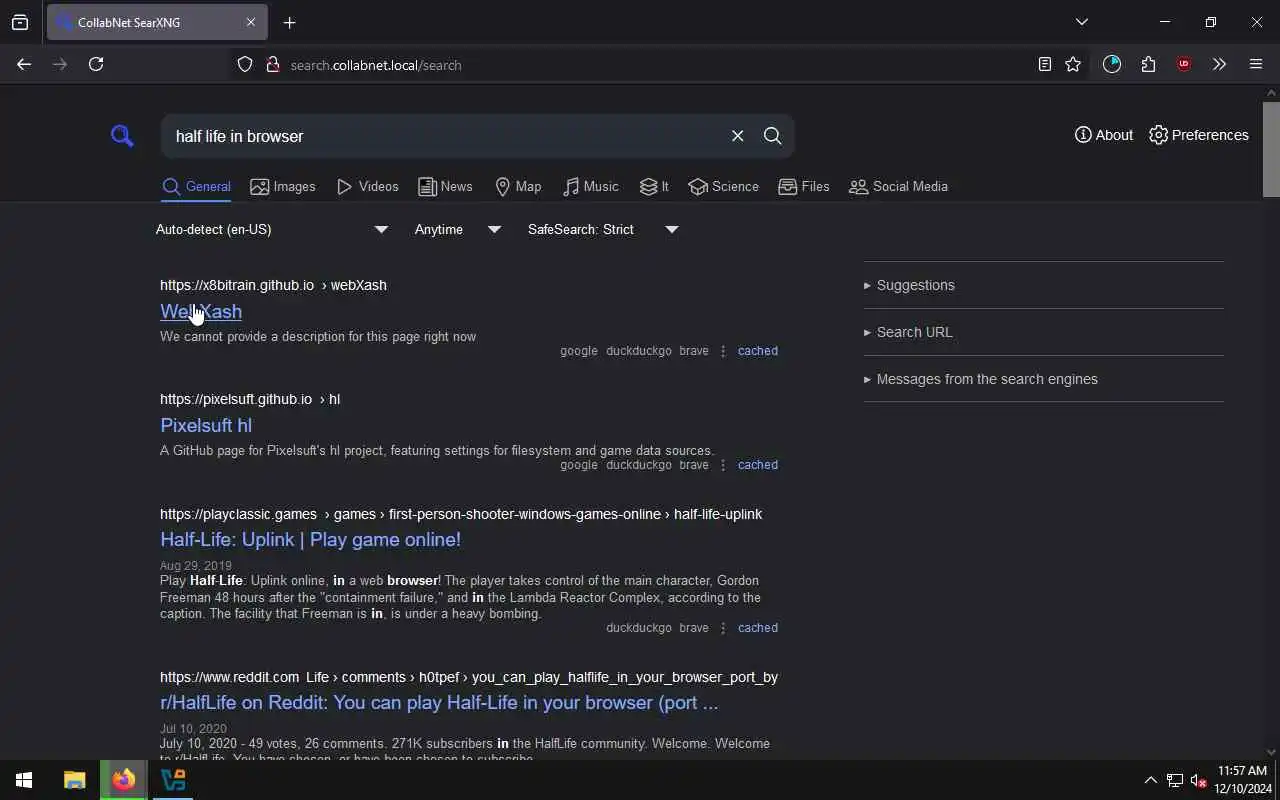This screenshot has width=1280, height=800.
Task: Go back with the browser back arrow
Action: click(x=24, y=64)
